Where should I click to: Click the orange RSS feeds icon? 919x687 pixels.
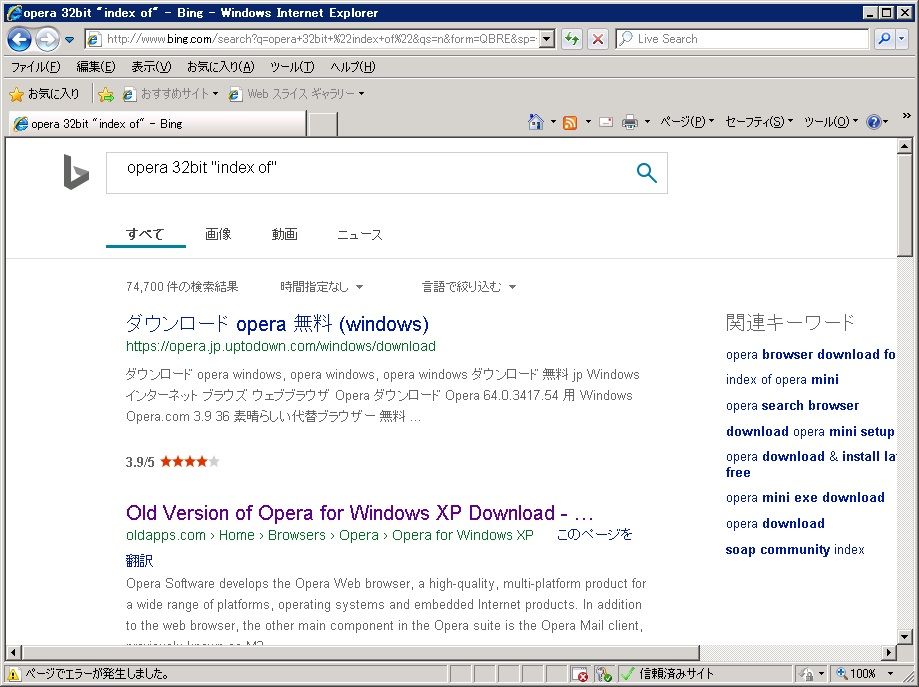pos(570,122)
